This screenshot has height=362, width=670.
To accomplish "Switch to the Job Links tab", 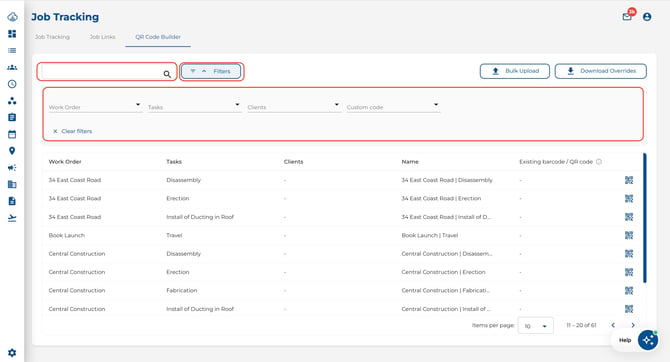I will 103,37.
